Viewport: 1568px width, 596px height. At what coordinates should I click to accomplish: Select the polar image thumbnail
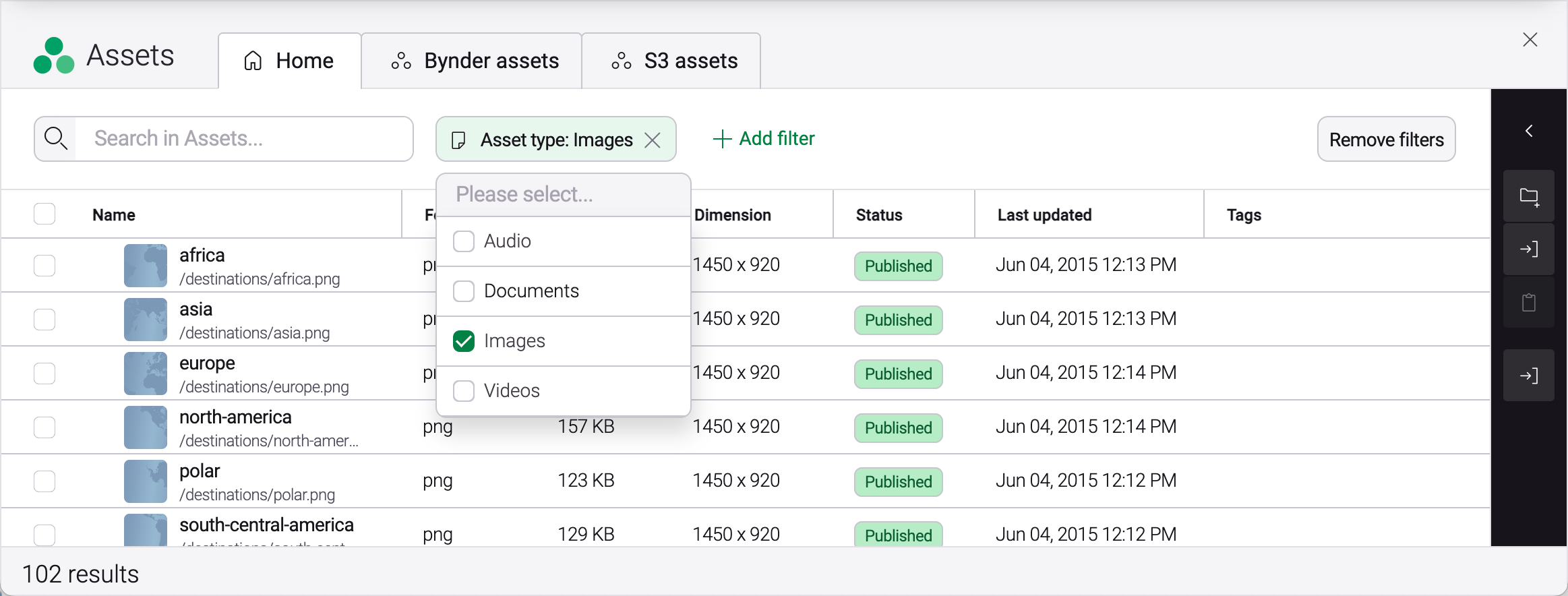click(146, 481)
